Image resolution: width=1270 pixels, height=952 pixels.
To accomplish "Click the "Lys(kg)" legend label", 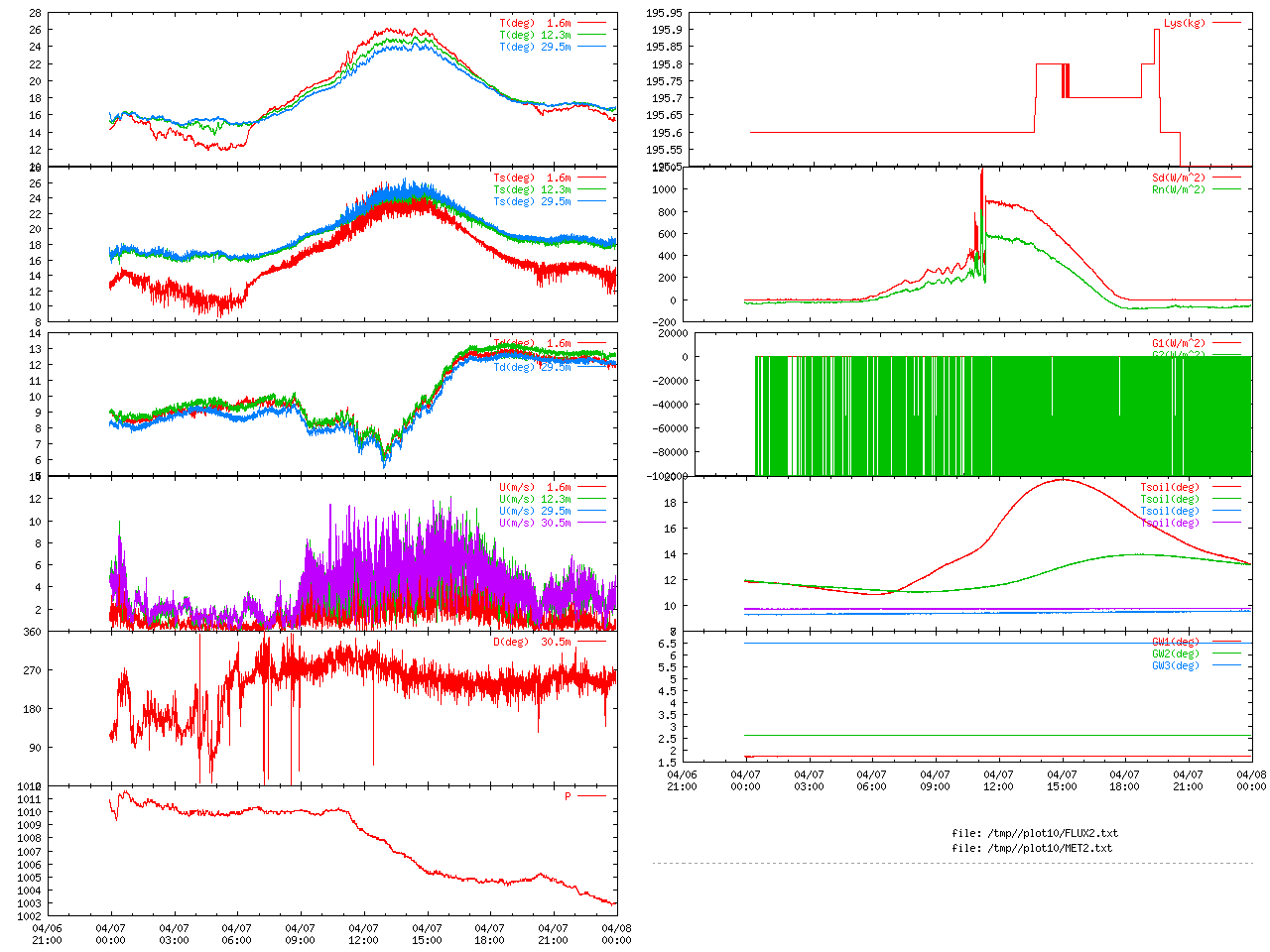I will [1185, 23].
